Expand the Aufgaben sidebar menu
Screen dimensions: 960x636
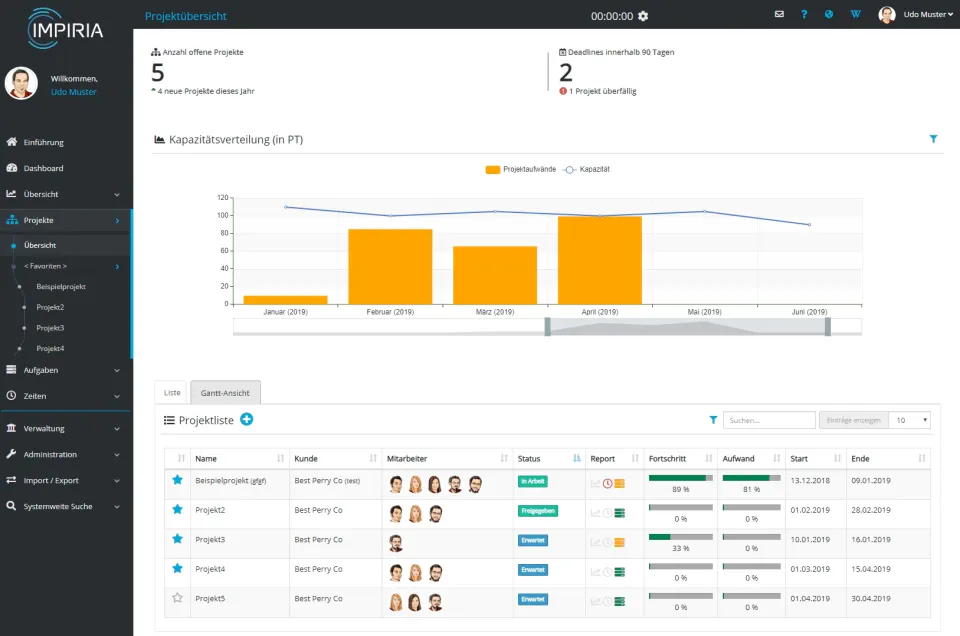66,370
